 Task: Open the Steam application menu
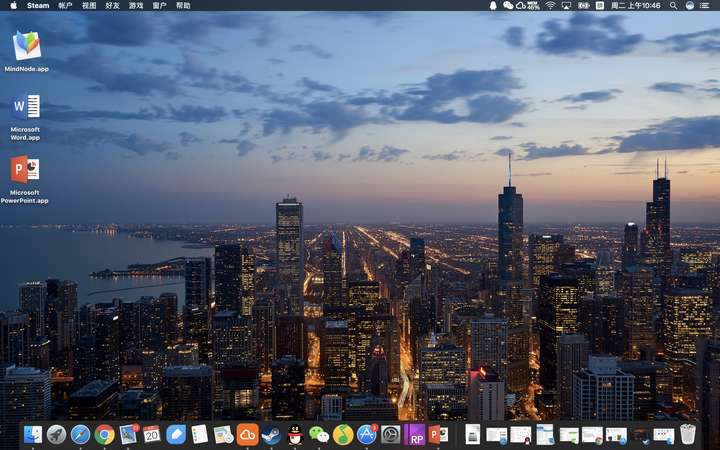38,6
